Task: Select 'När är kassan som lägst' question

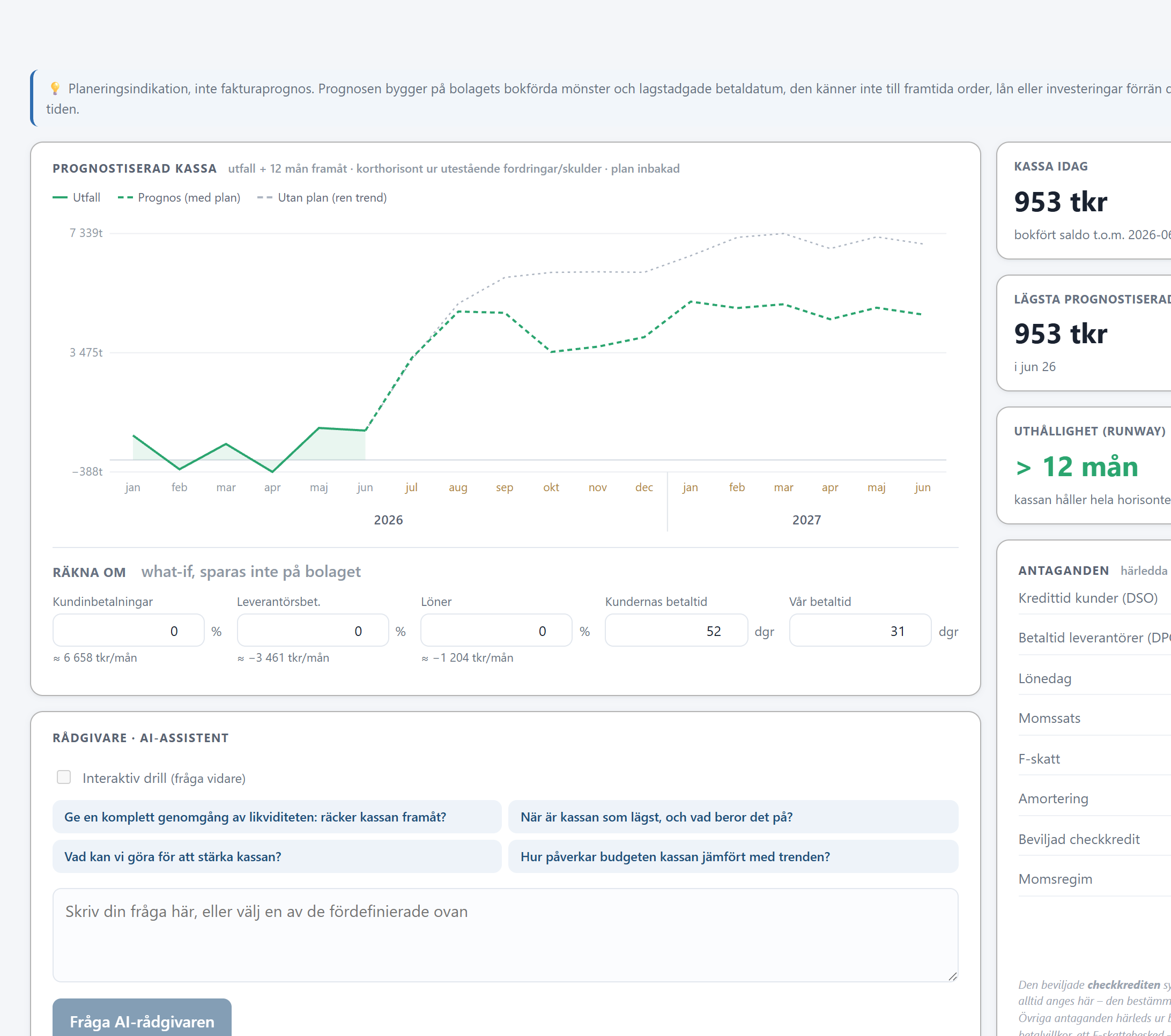Action: (733, 817)
